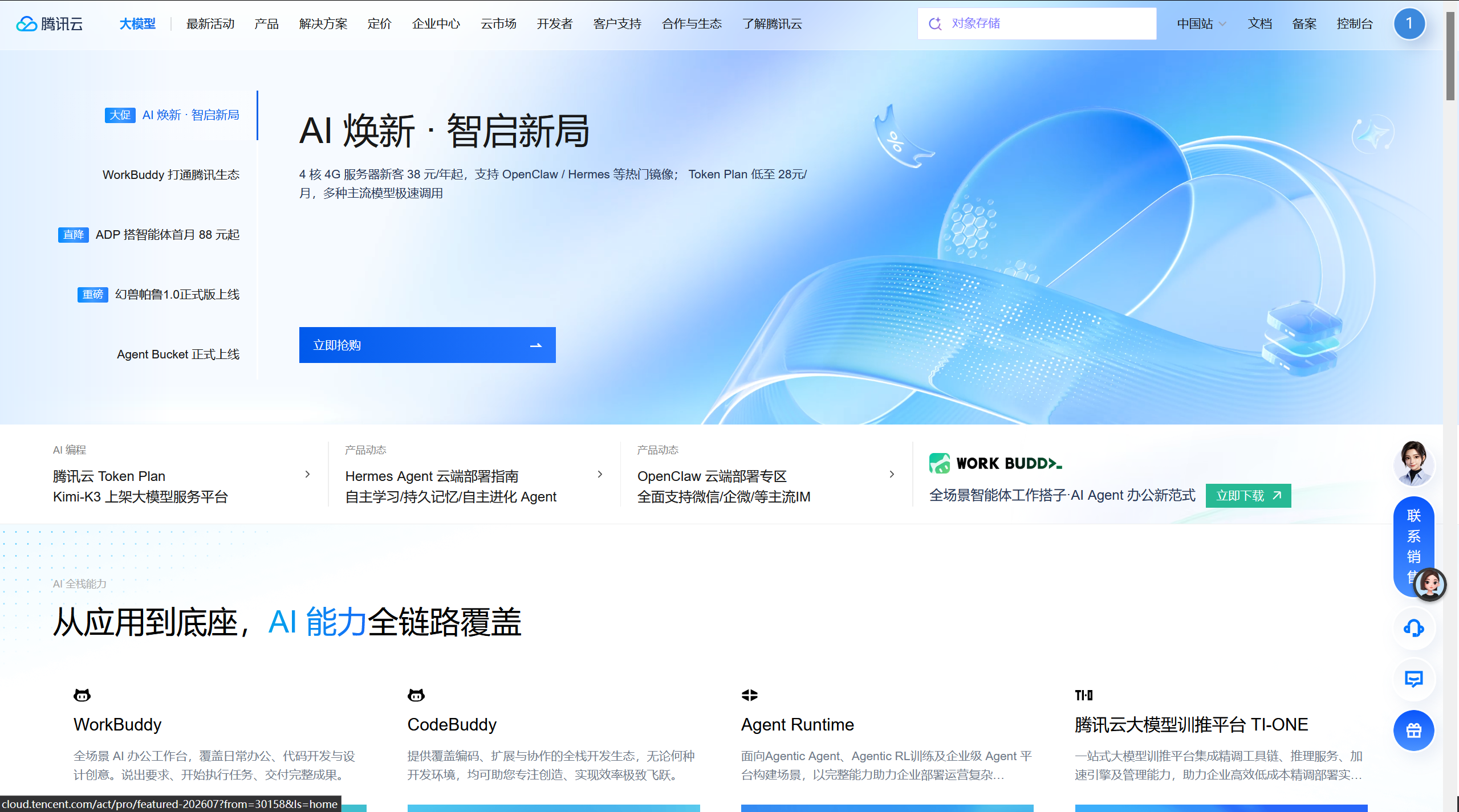Screen dimensions: 1459x812
Task: Expand the 腾讯云 Token Plan chevron
Action: [307, 474]
